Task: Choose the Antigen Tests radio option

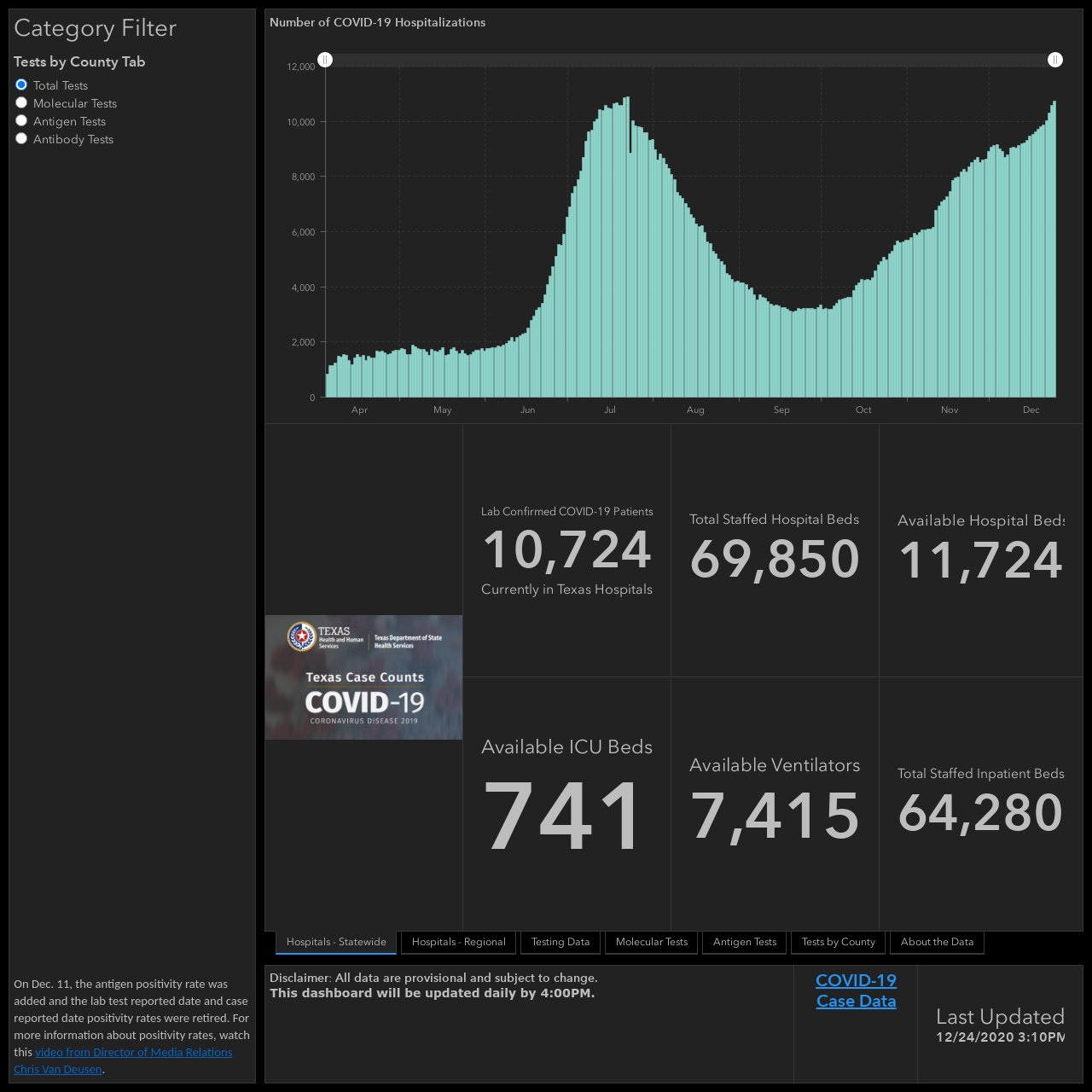Action: [21, 120]
